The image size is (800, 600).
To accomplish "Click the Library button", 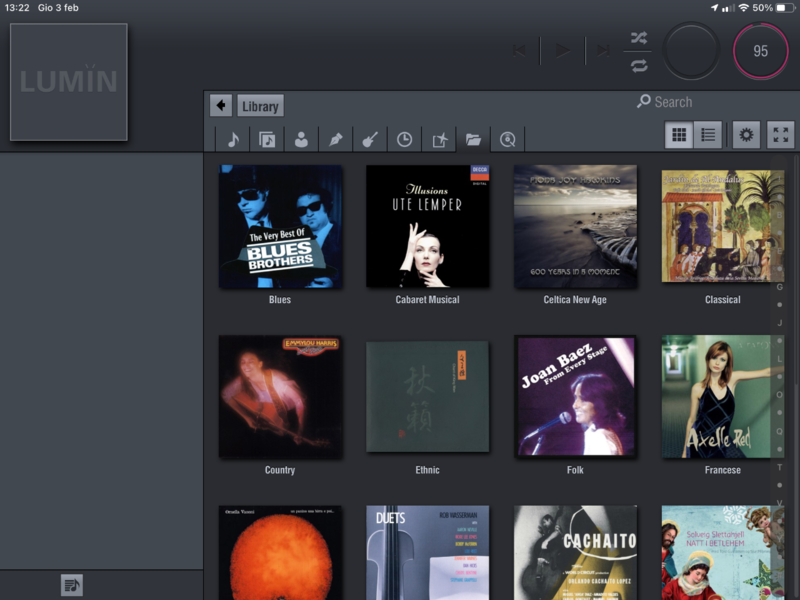I will (x=260, y=106).
